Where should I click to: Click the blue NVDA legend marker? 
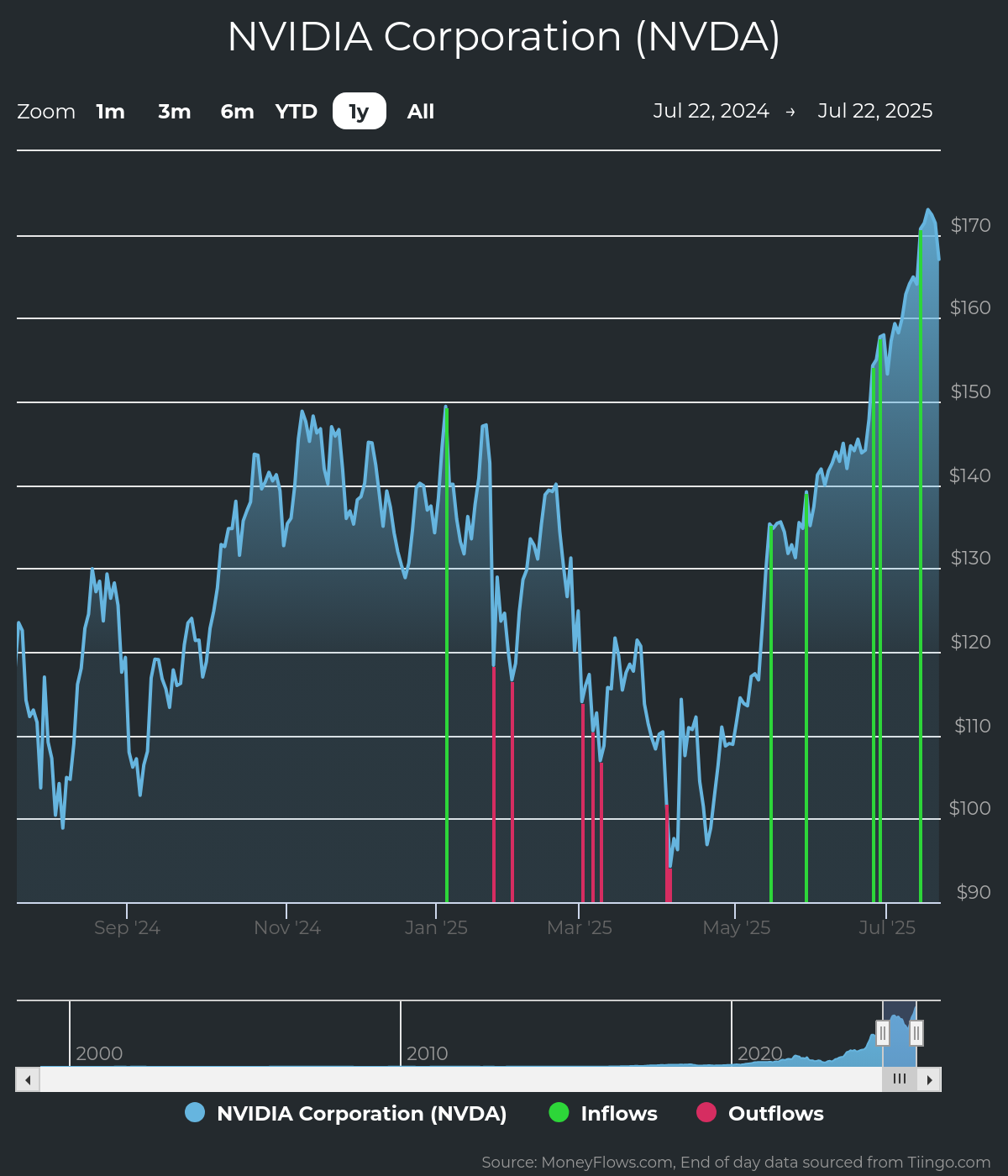[x=195, y=1112]
